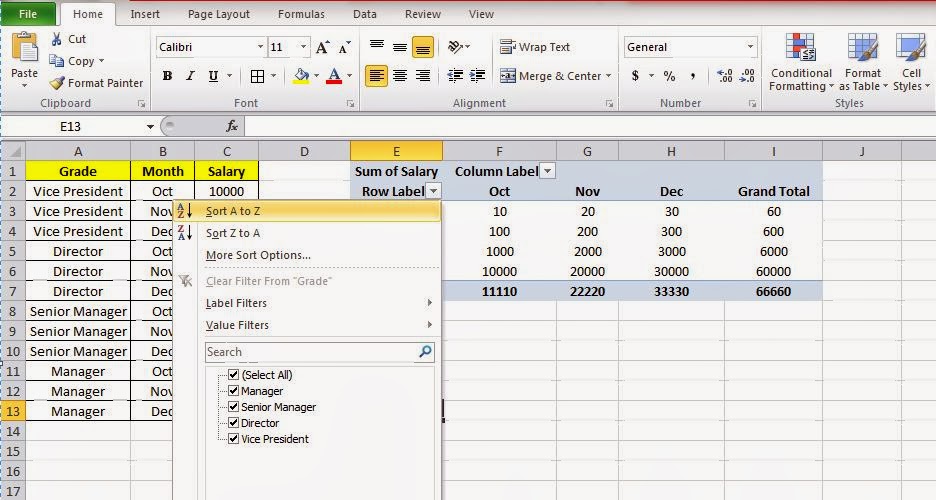
Task: Apply Percent Style format
Action: [669, 76]
